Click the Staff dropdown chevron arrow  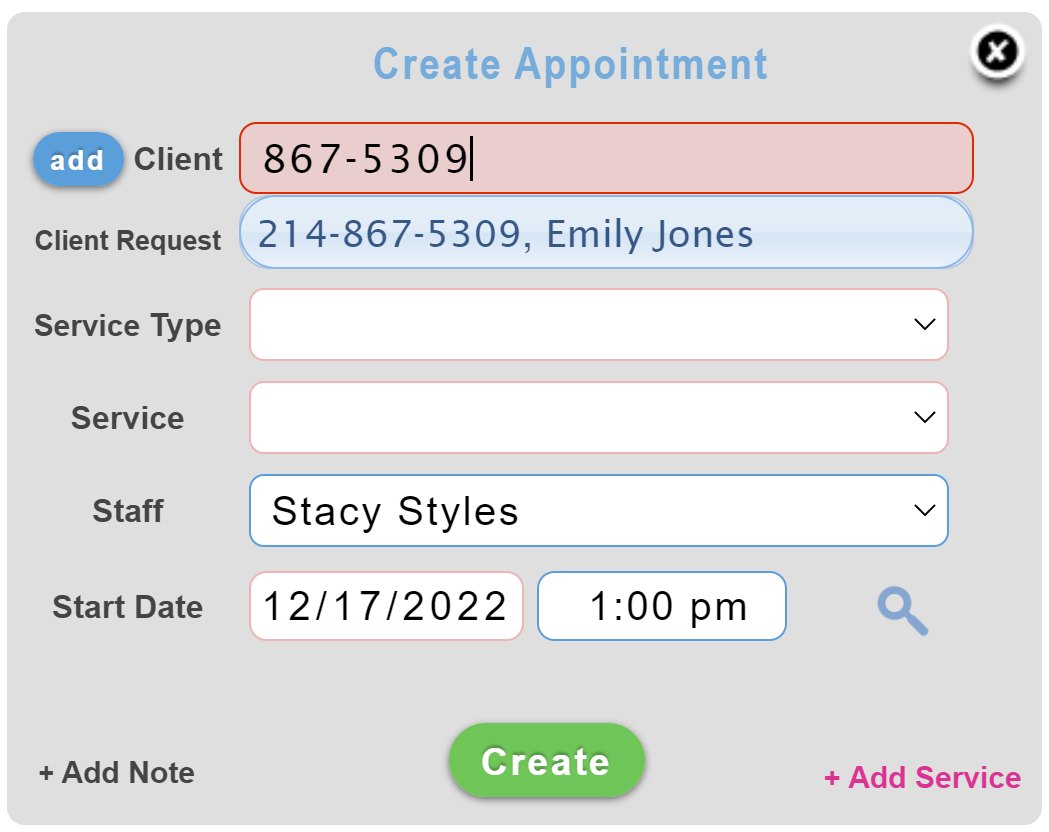(x=925, y=510)
